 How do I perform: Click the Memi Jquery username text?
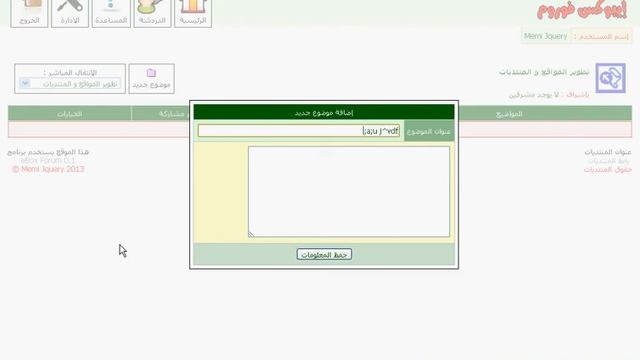[545, 36]
